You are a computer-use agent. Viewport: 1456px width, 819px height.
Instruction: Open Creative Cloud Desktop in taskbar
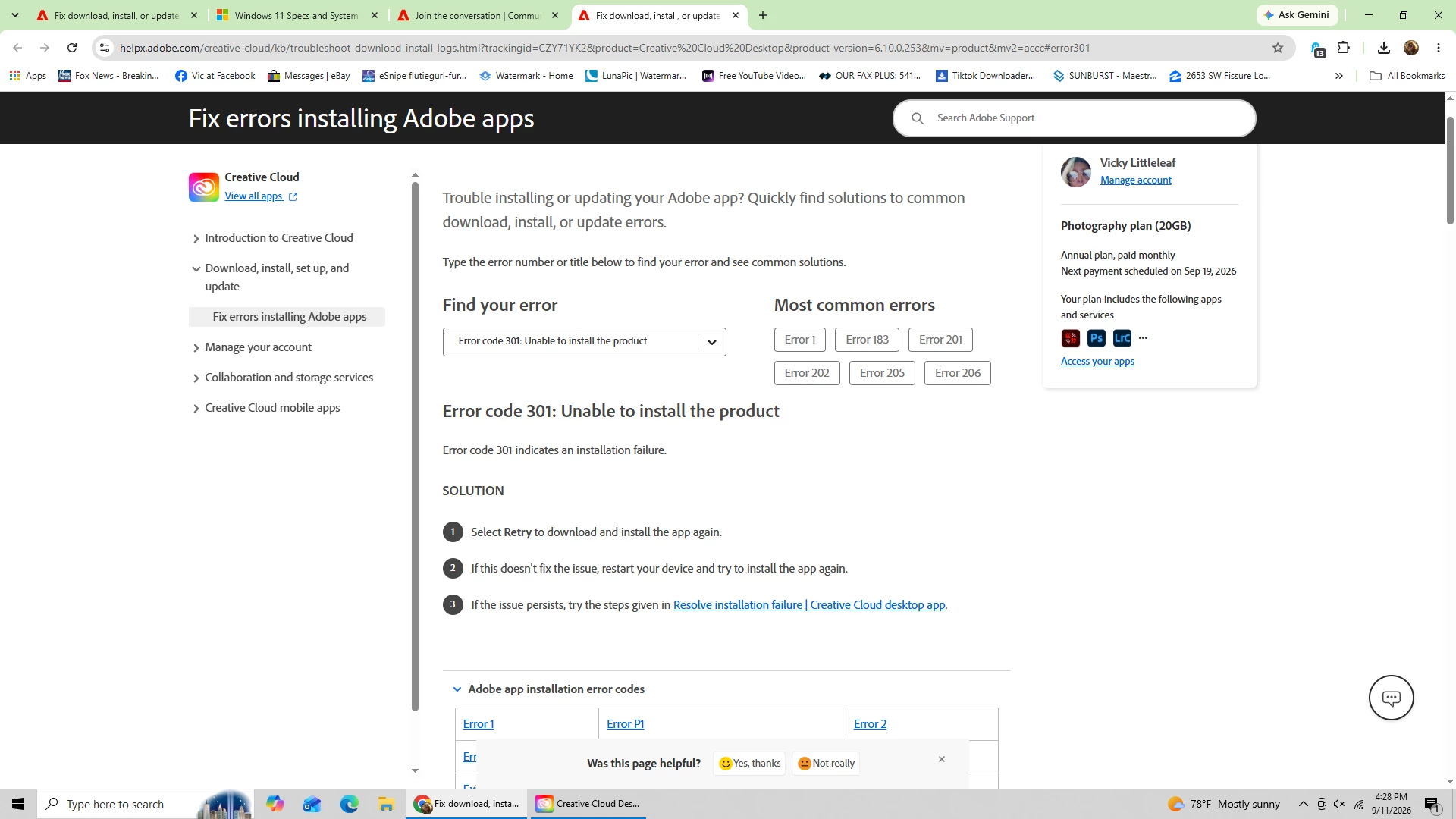588,804
